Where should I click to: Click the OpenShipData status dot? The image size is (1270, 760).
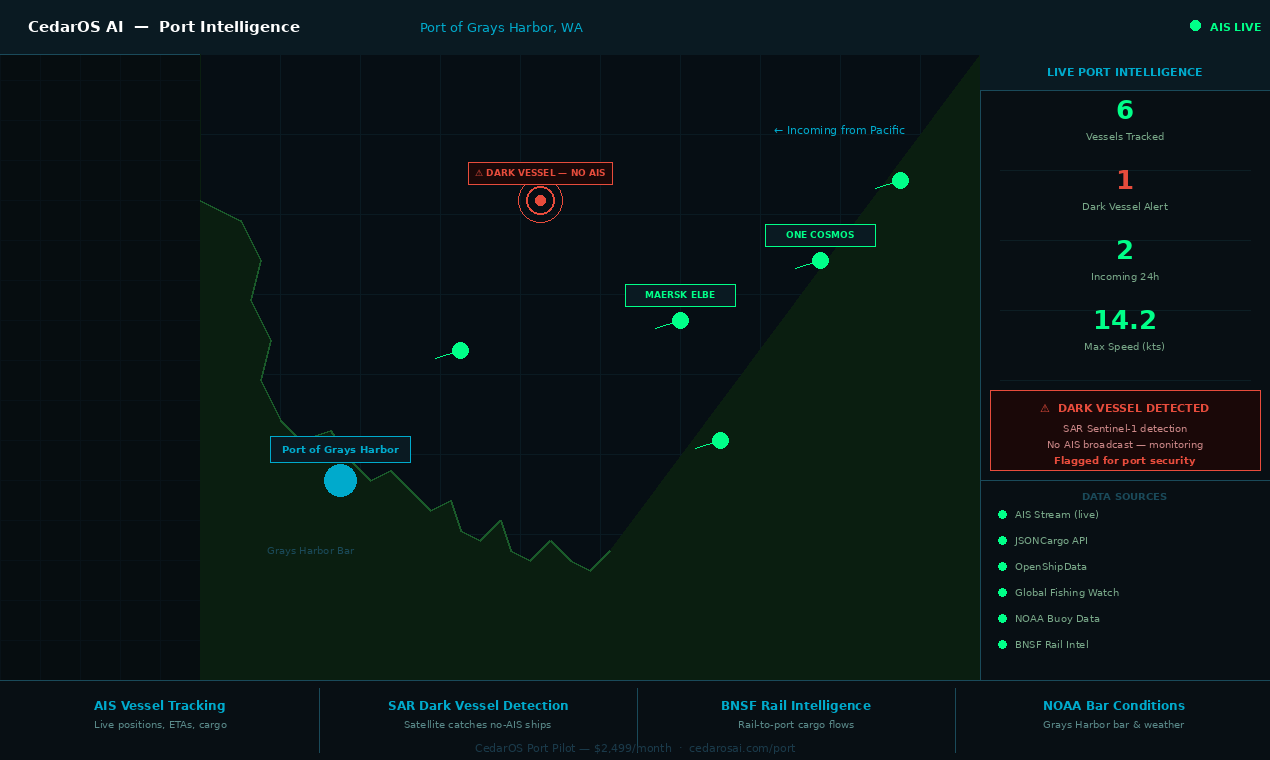click(1002, 567)
